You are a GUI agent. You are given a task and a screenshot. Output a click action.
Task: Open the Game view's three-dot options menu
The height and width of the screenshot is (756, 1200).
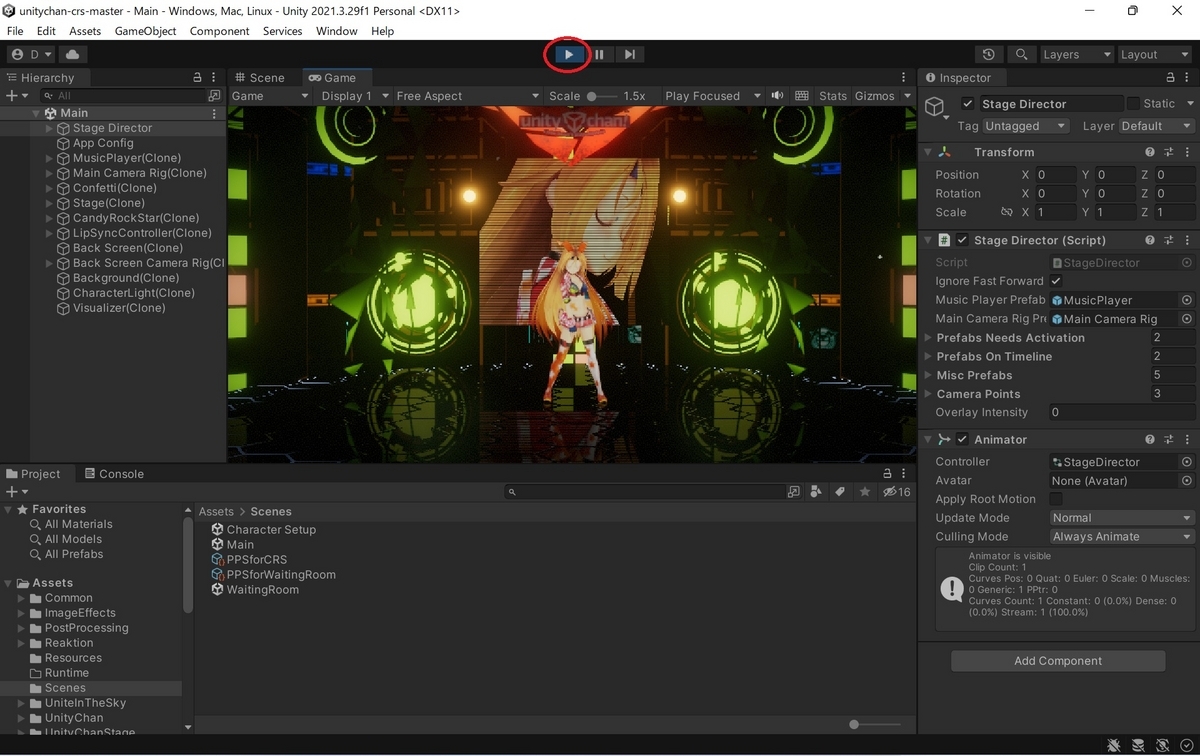pyautogui.click(x=905, y=77)
